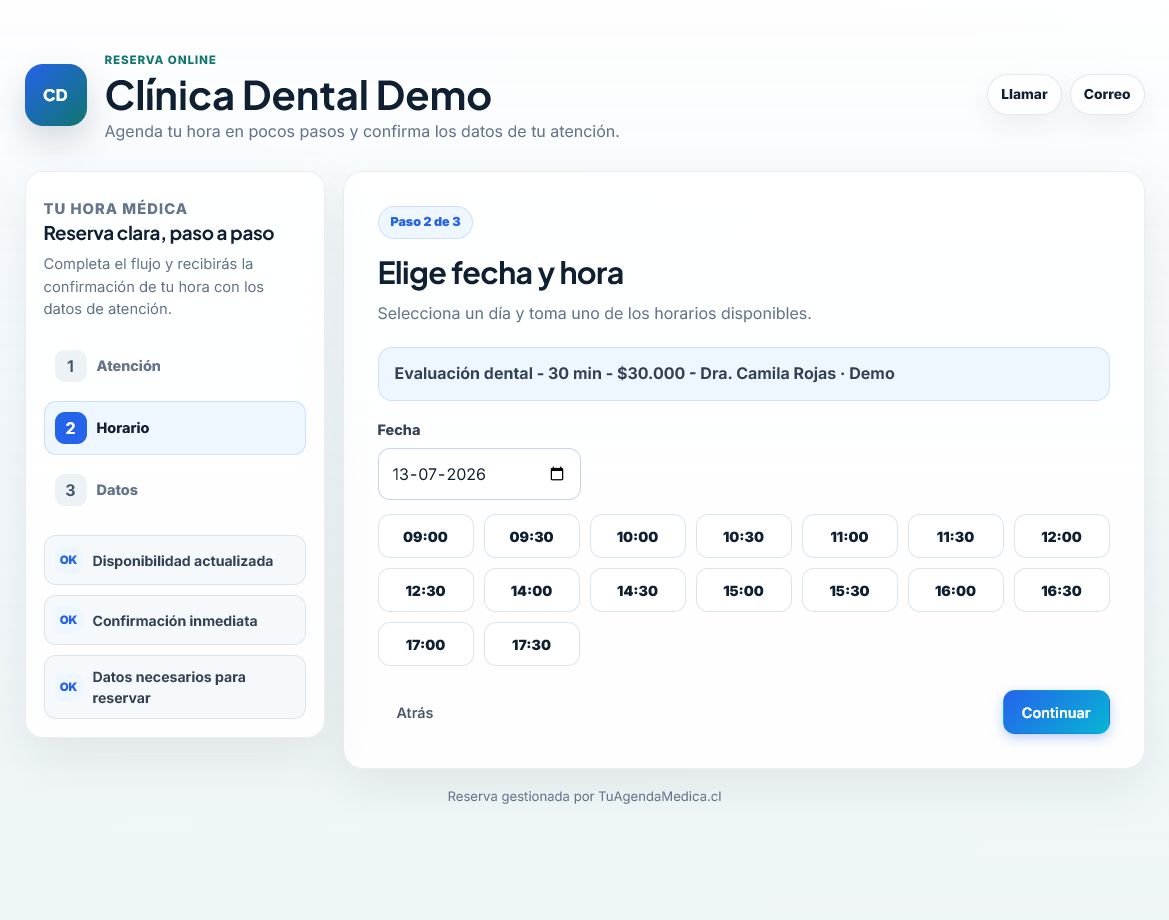Click the CD clinic logo icon

point(56,95)
